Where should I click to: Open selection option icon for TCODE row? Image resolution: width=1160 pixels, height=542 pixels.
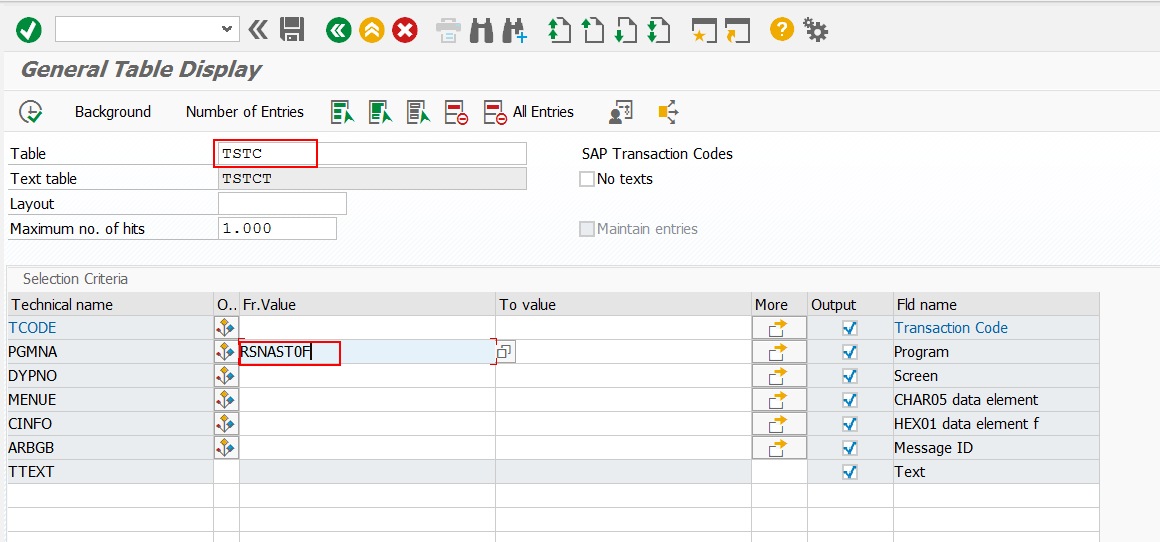pos(226,328)
